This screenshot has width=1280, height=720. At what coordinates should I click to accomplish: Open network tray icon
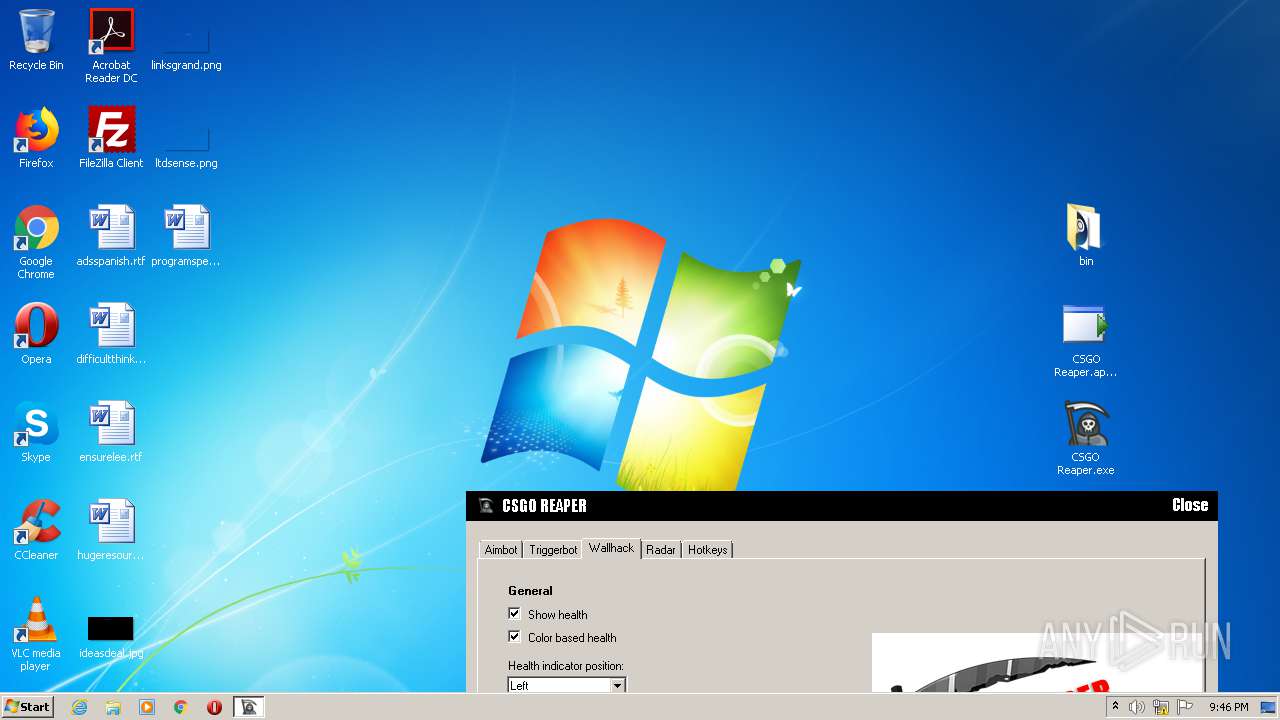1161,707
